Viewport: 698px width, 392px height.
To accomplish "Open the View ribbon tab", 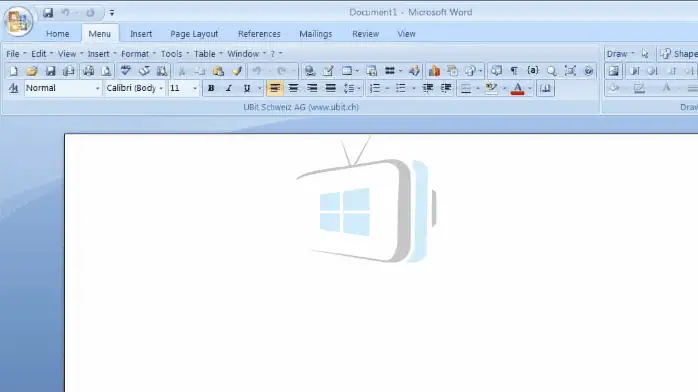I will tap(406, 34).
